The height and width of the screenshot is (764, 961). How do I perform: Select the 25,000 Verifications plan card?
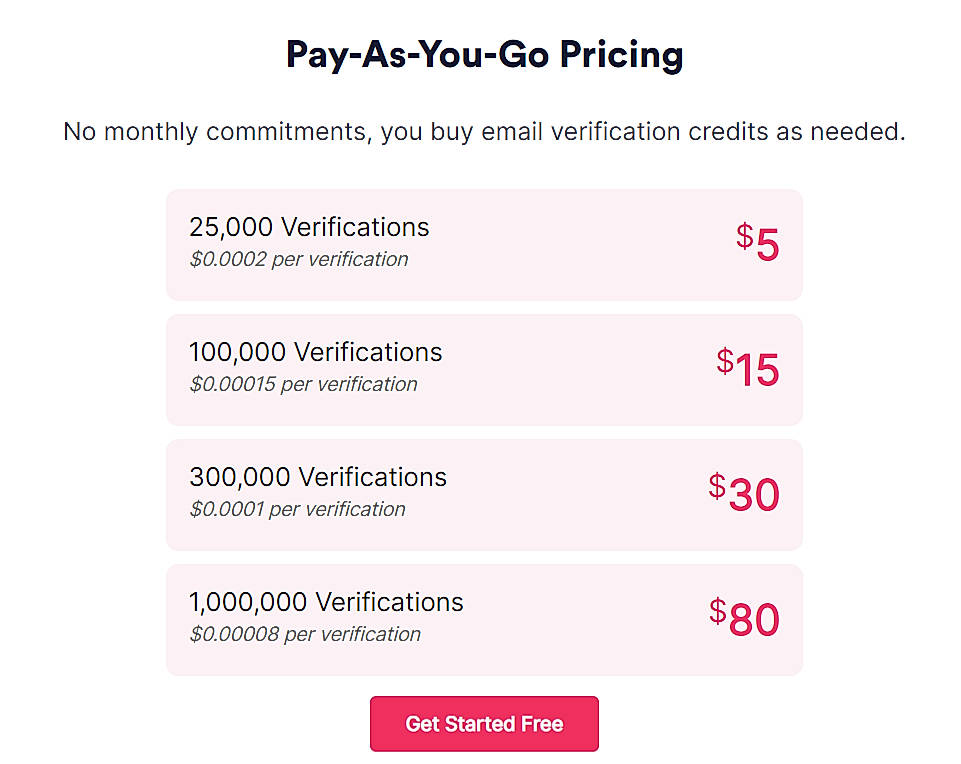click(483, 243)
